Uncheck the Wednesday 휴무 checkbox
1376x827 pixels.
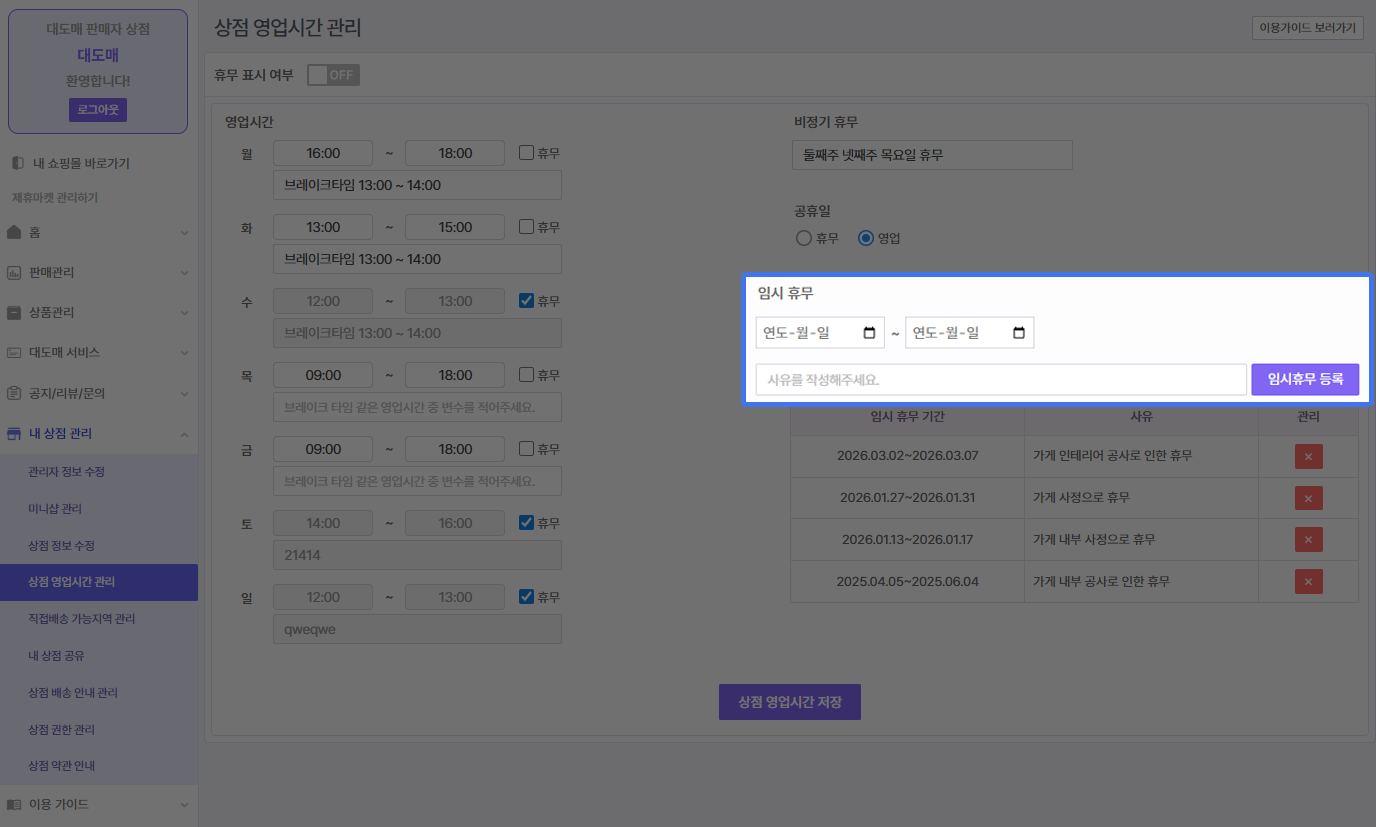pos(526,301)
